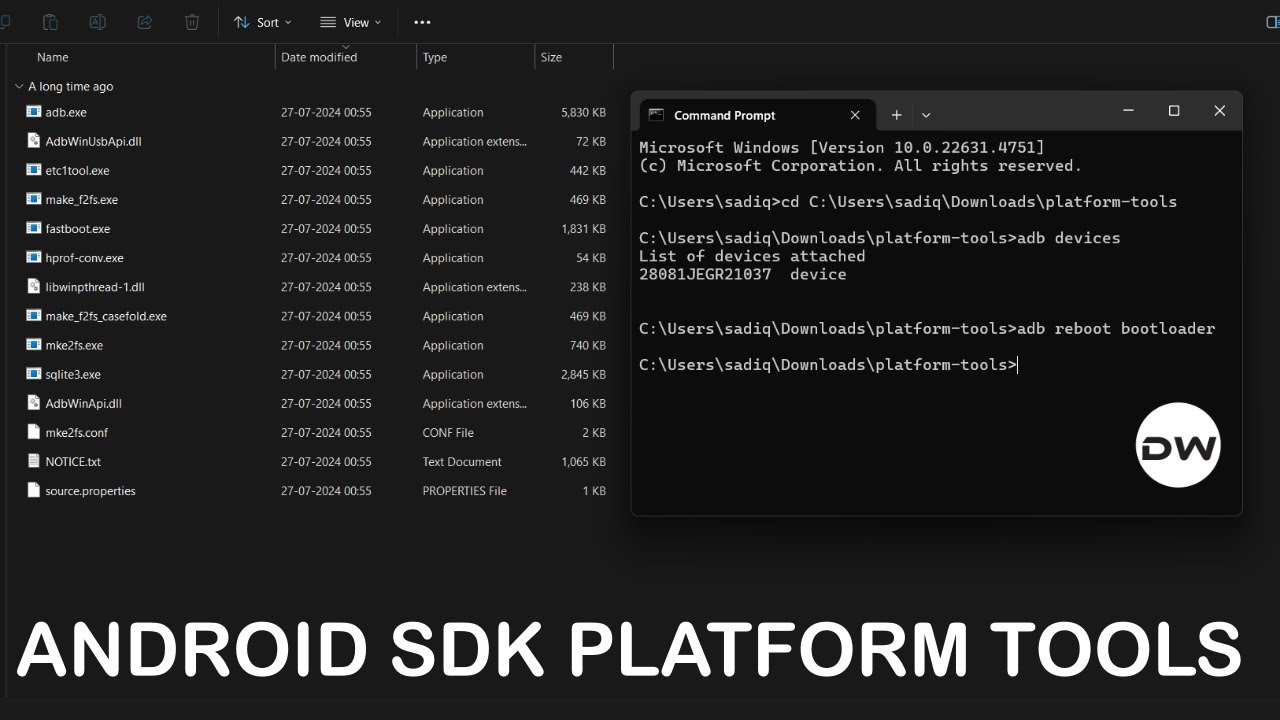Click the Rename icon in Explorer toolbar
1280x720 pixels.
98,22
